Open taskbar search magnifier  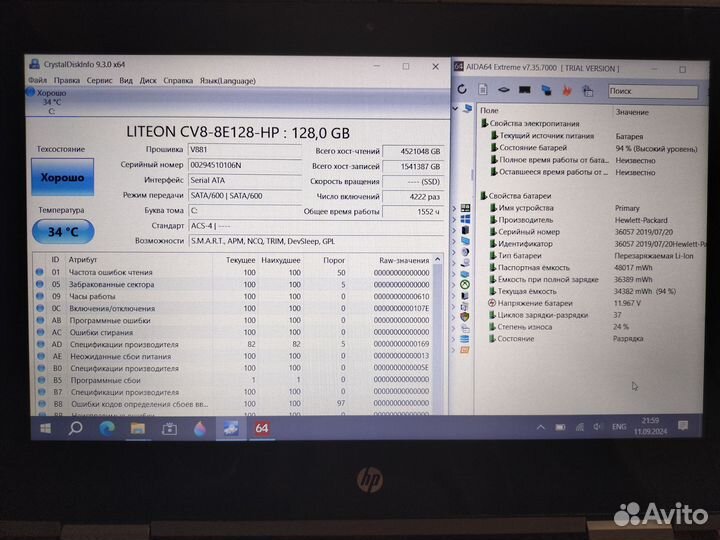pos(75,428)
